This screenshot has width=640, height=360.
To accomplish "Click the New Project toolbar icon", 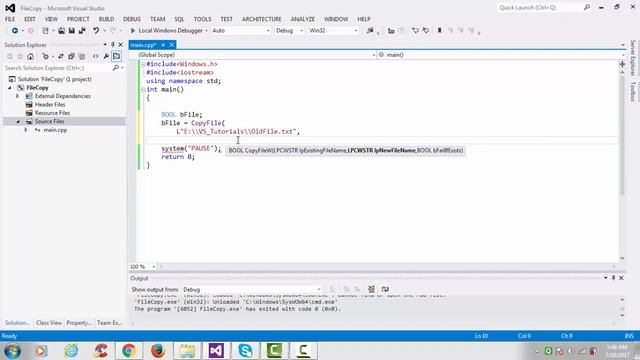I will (45, 31).
